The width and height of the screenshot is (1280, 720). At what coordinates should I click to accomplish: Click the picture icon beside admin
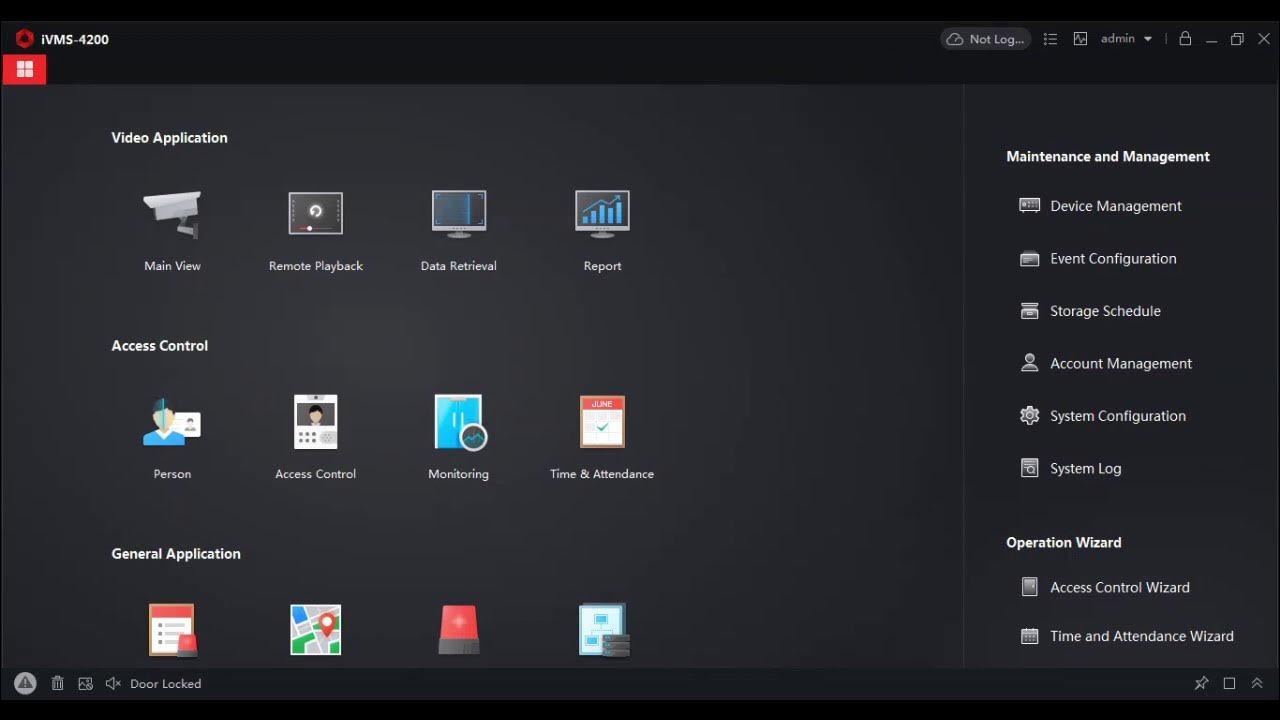click(x=1080, y=39)
